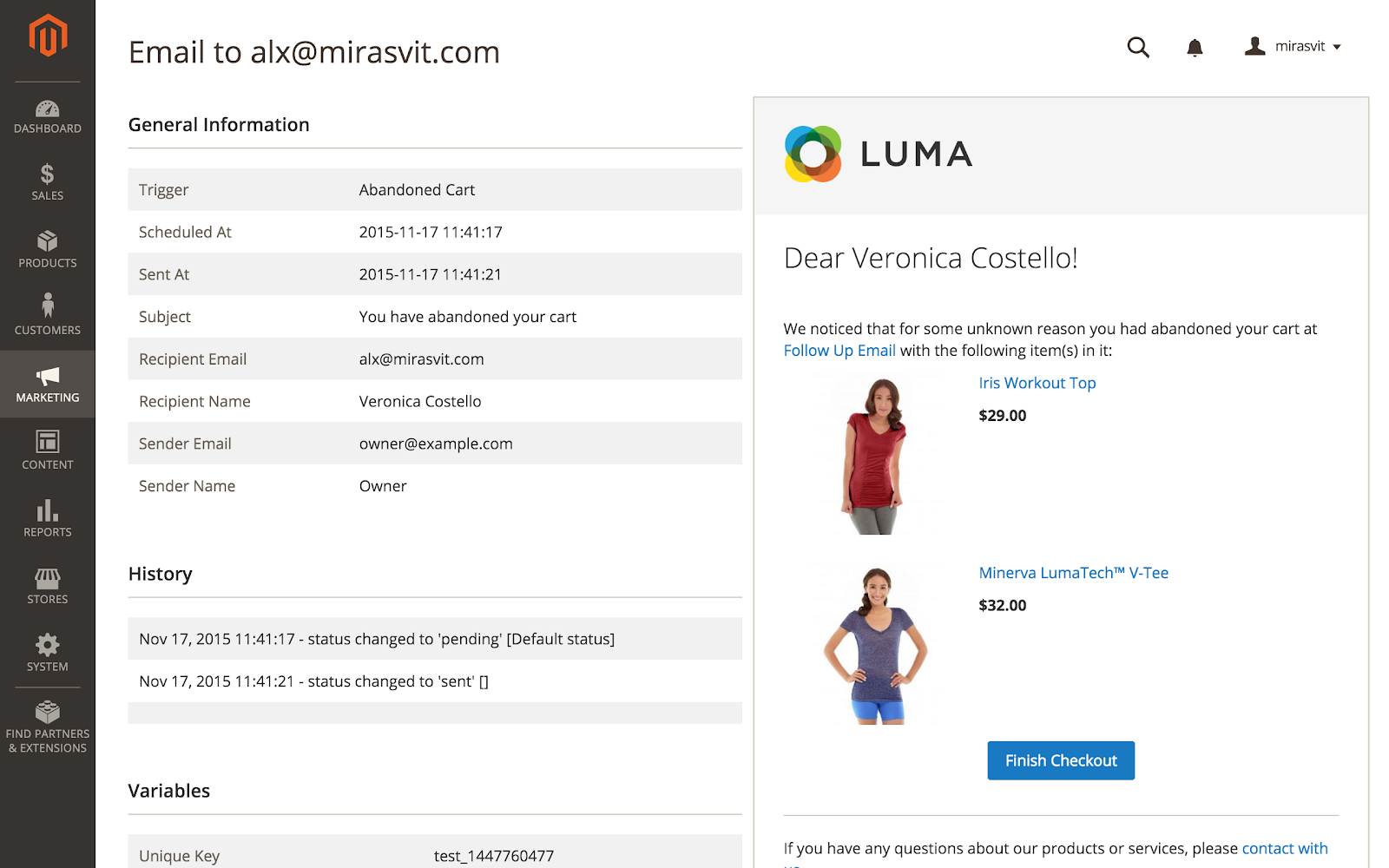Viewport: 1389px width, 868px height.
Task: Open the Dashboard sidebar section
Action: point(48,117)
